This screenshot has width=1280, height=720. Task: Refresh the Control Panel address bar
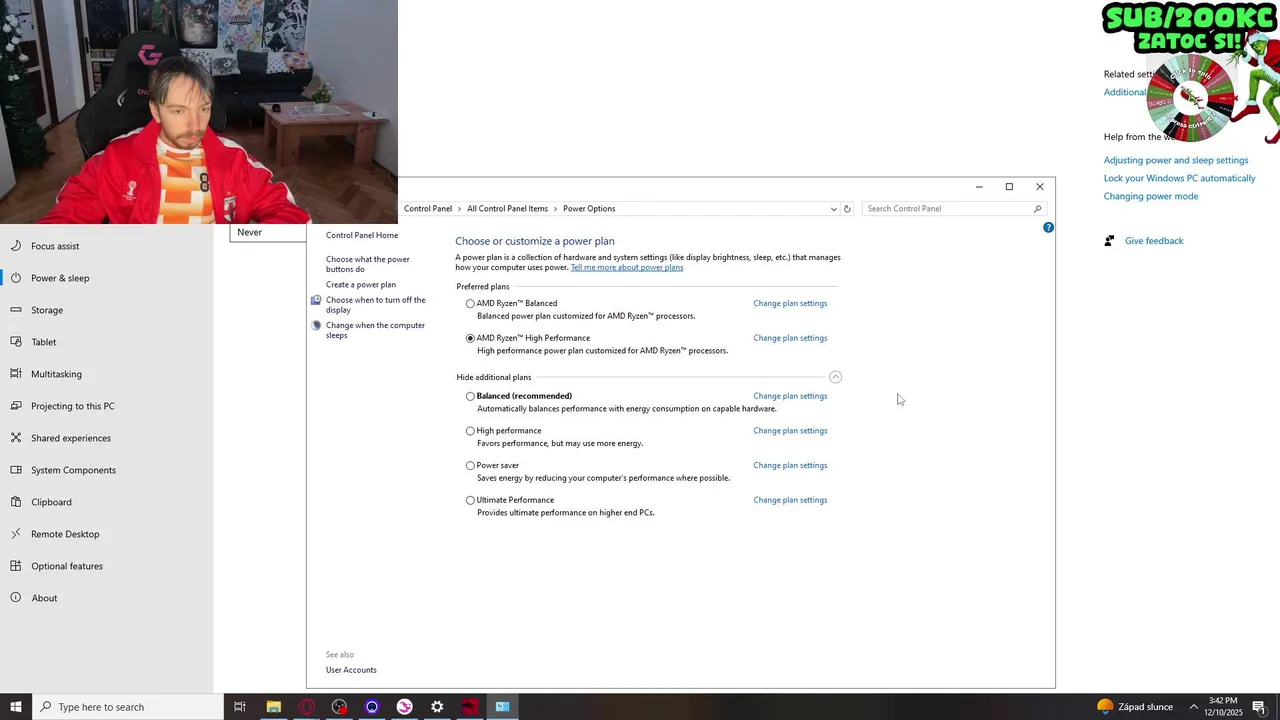coord(847,209)
